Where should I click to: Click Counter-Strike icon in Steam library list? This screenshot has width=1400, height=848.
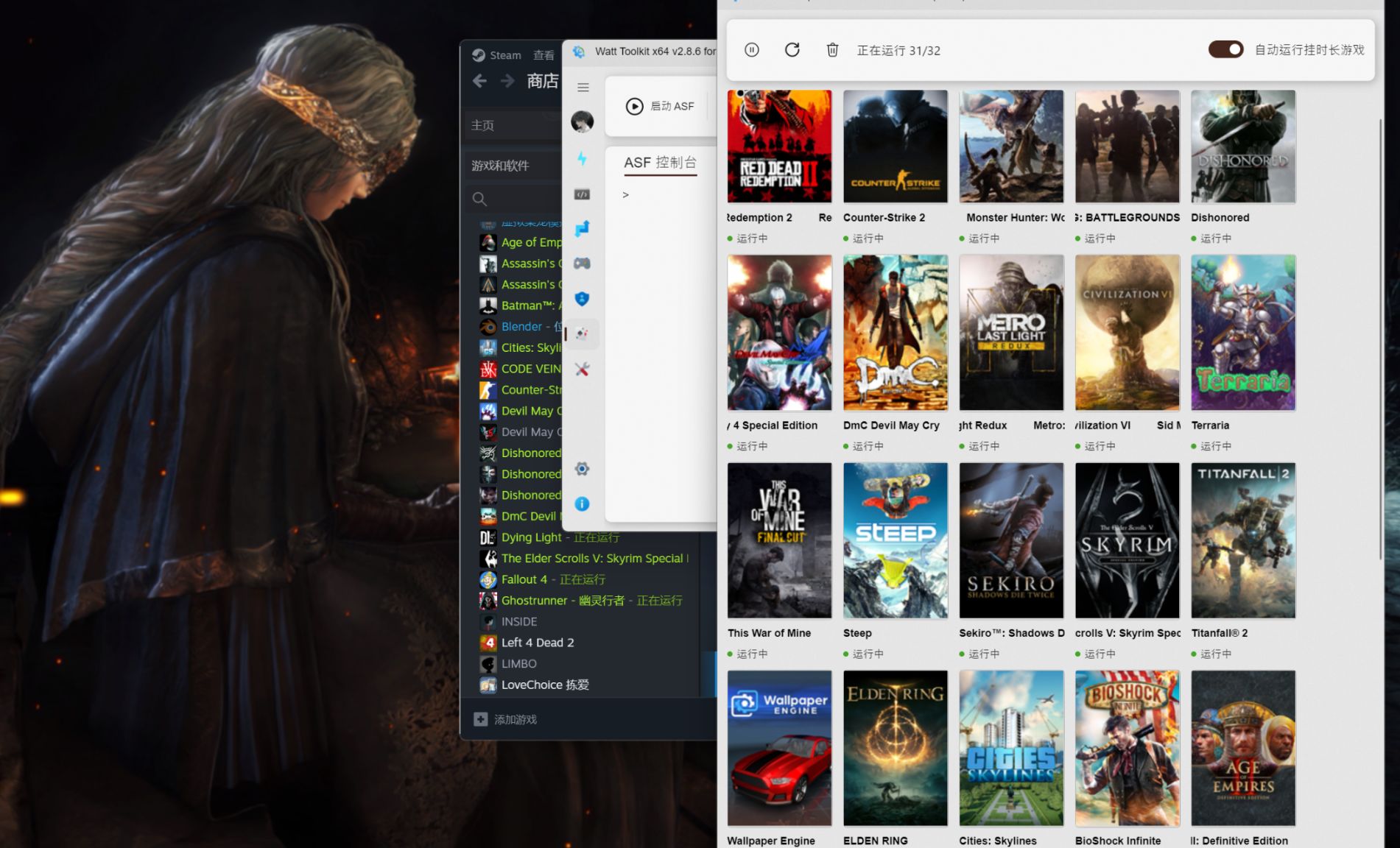(x=488, y=390)
